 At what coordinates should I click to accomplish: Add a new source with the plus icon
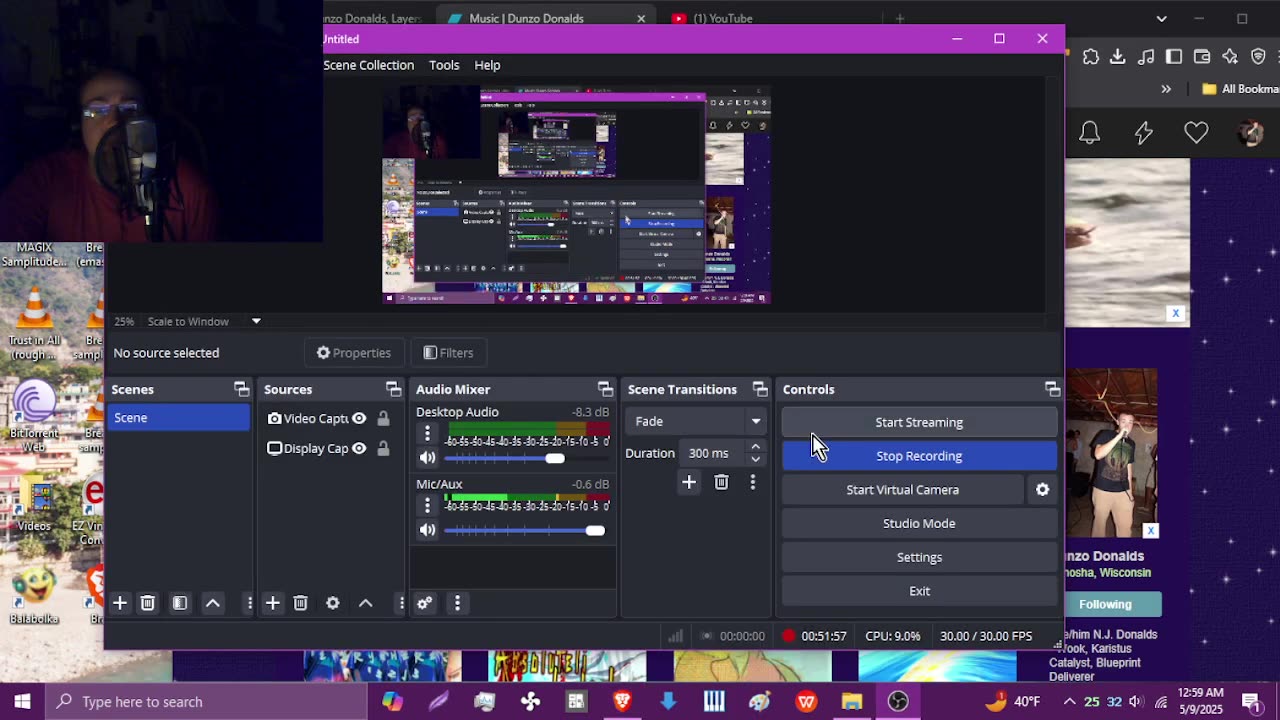[x=272, y=603]
